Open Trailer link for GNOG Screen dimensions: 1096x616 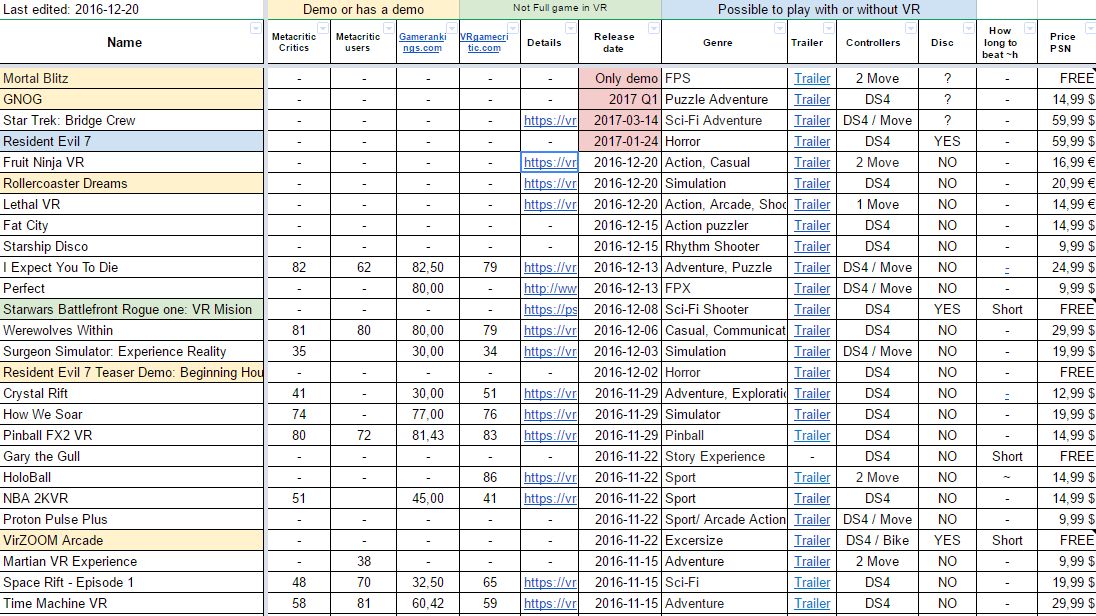(812, 99)
